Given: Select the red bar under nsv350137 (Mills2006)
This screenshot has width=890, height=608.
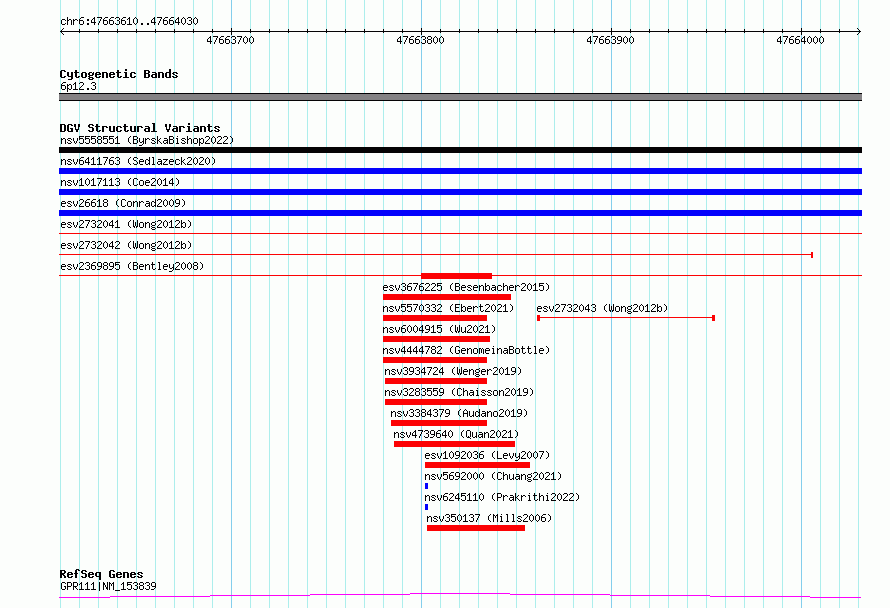Looking at the screenshot, I should (x=476, y=528).
